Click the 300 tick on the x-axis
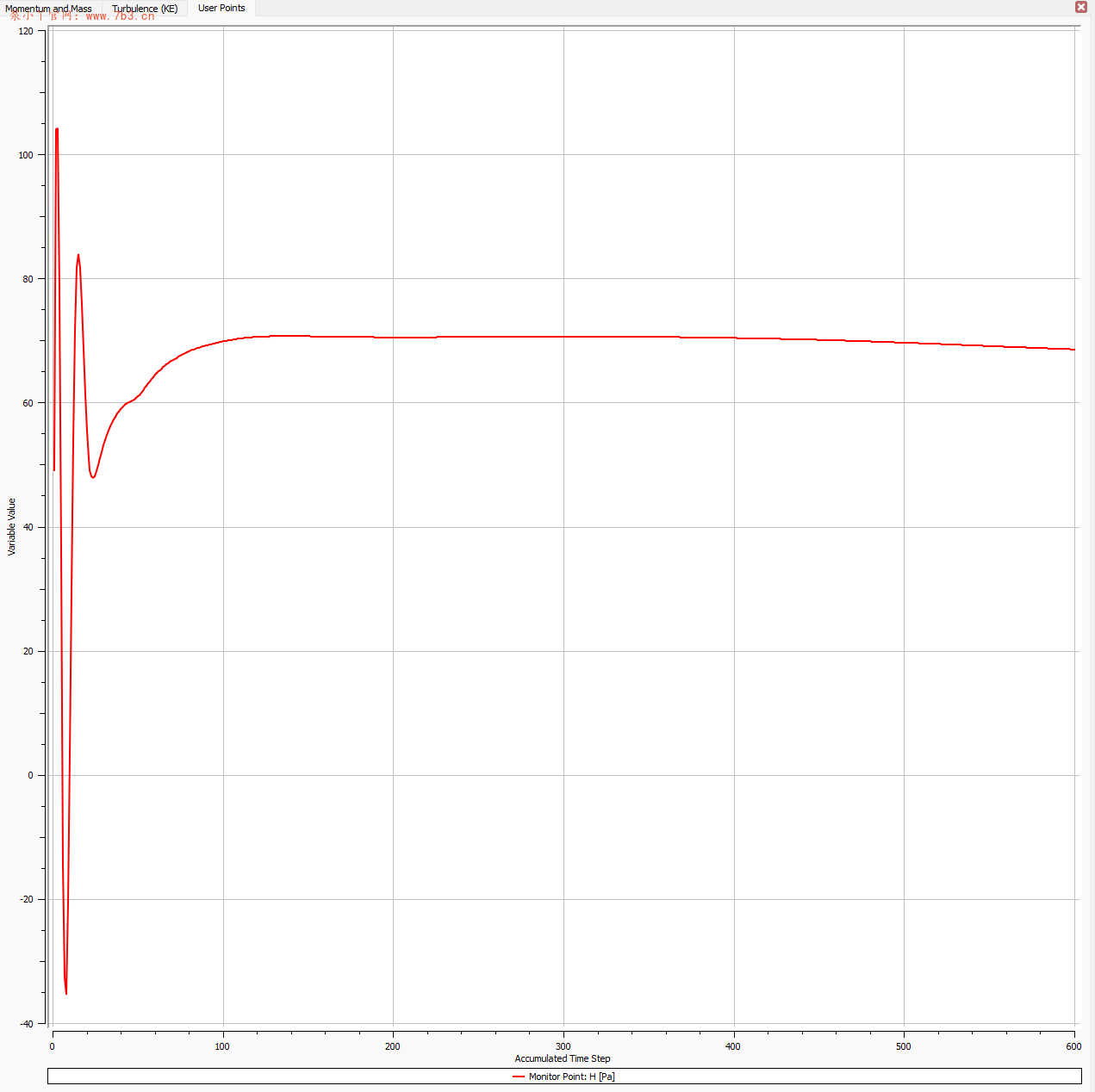1095x1092 pixels. point(563,1046)
